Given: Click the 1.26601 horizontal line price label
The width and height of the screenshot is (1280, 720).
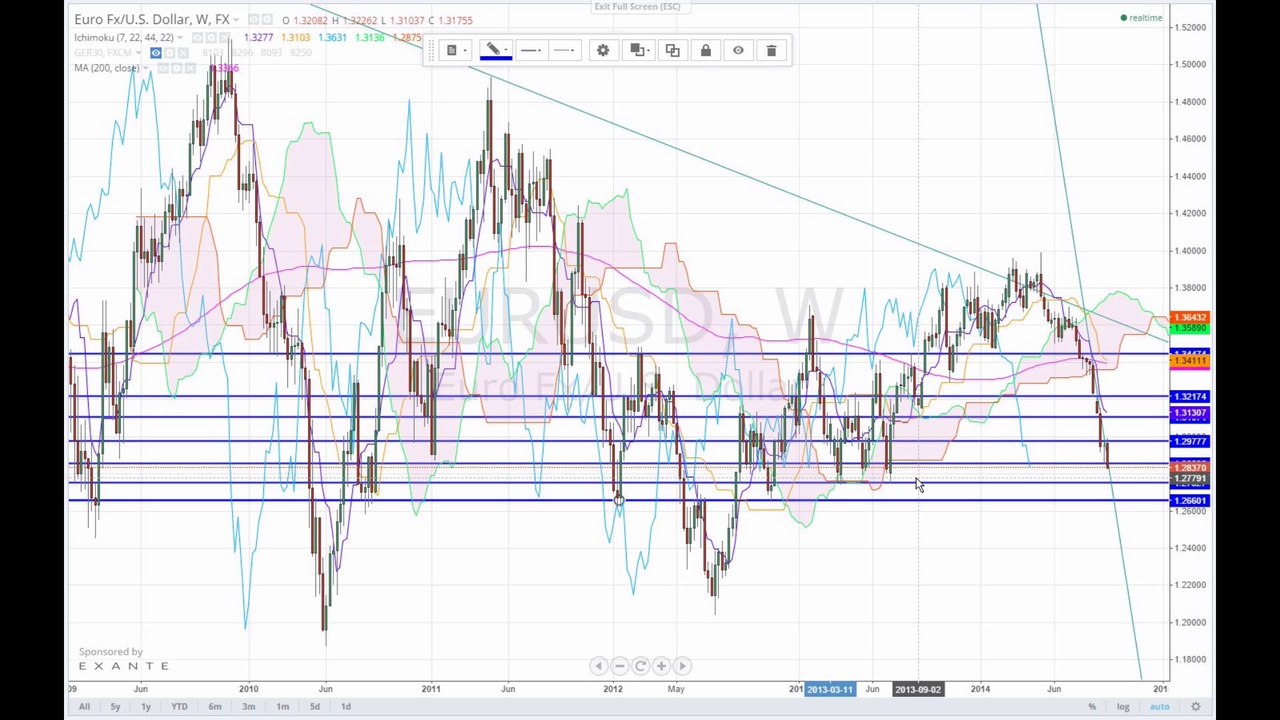Looking at the screenshot, I should tap(1190, 501).
